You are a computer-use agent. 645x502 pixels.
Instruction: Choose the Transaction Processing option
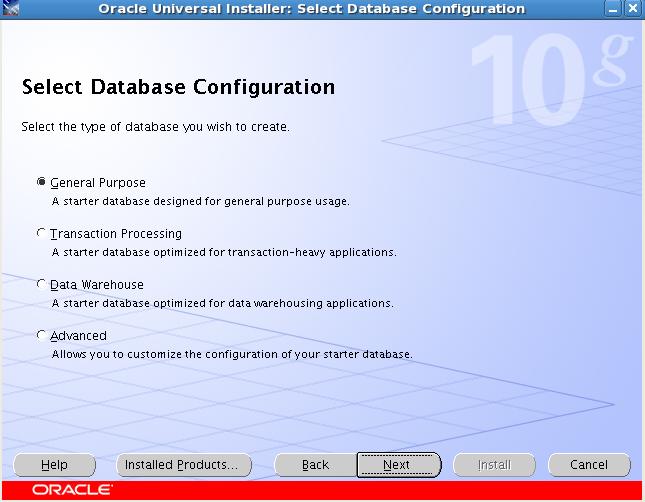[41, 233]
